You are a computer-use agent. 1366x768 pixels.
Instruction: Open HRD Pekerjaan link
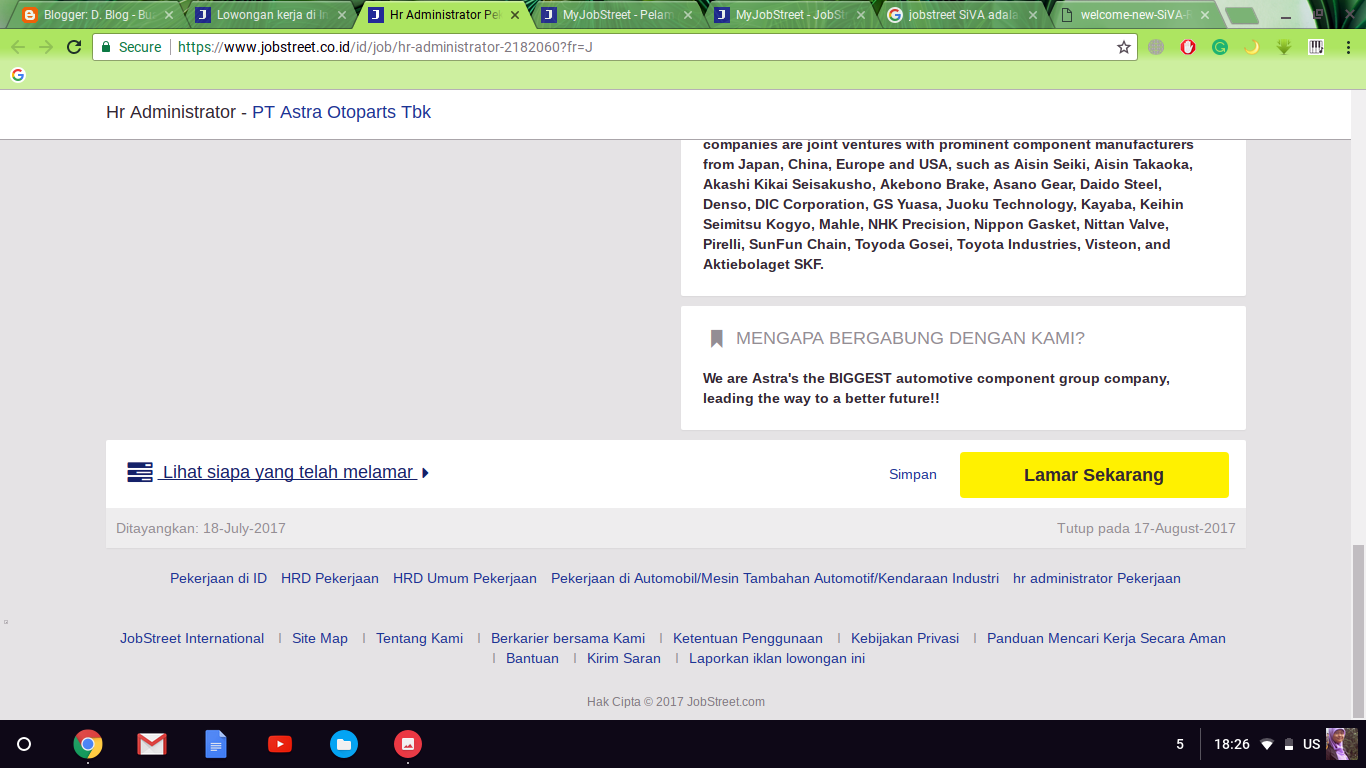(330, 578)
